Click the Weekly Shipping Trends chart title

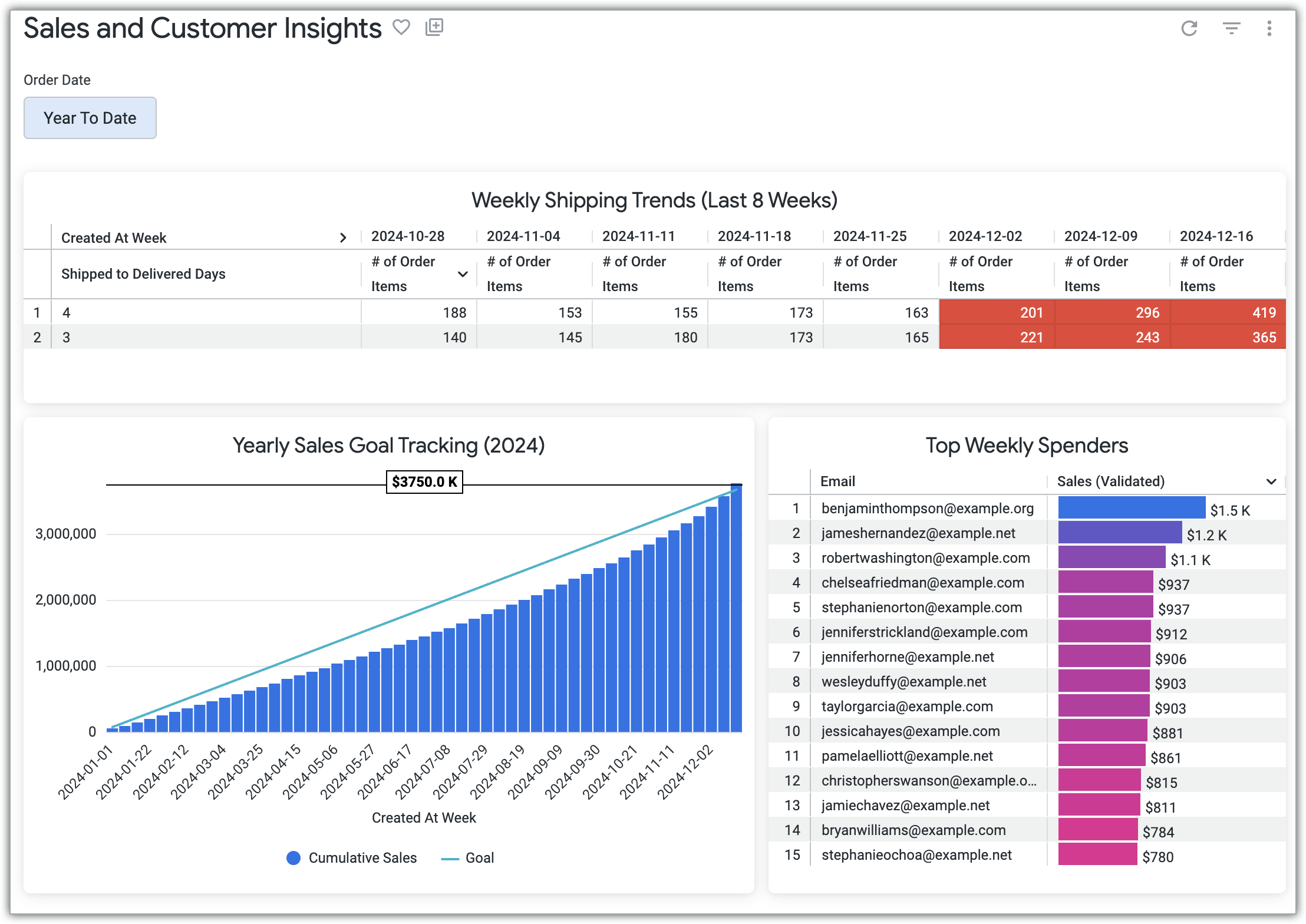tap(654, 200)
